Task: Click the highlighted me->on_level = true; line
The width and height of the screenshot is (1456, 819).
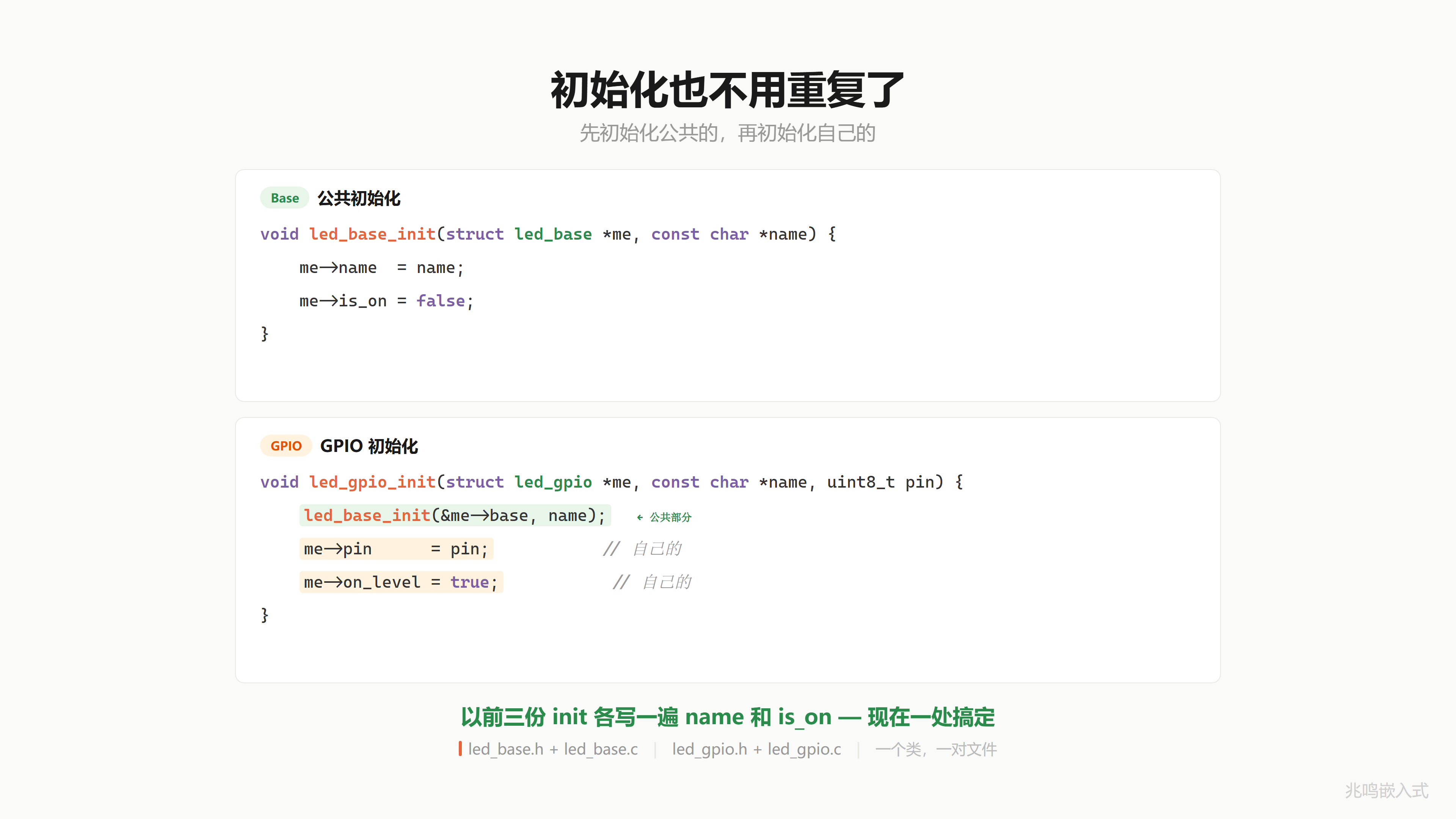Action: [x=401, y=582]
